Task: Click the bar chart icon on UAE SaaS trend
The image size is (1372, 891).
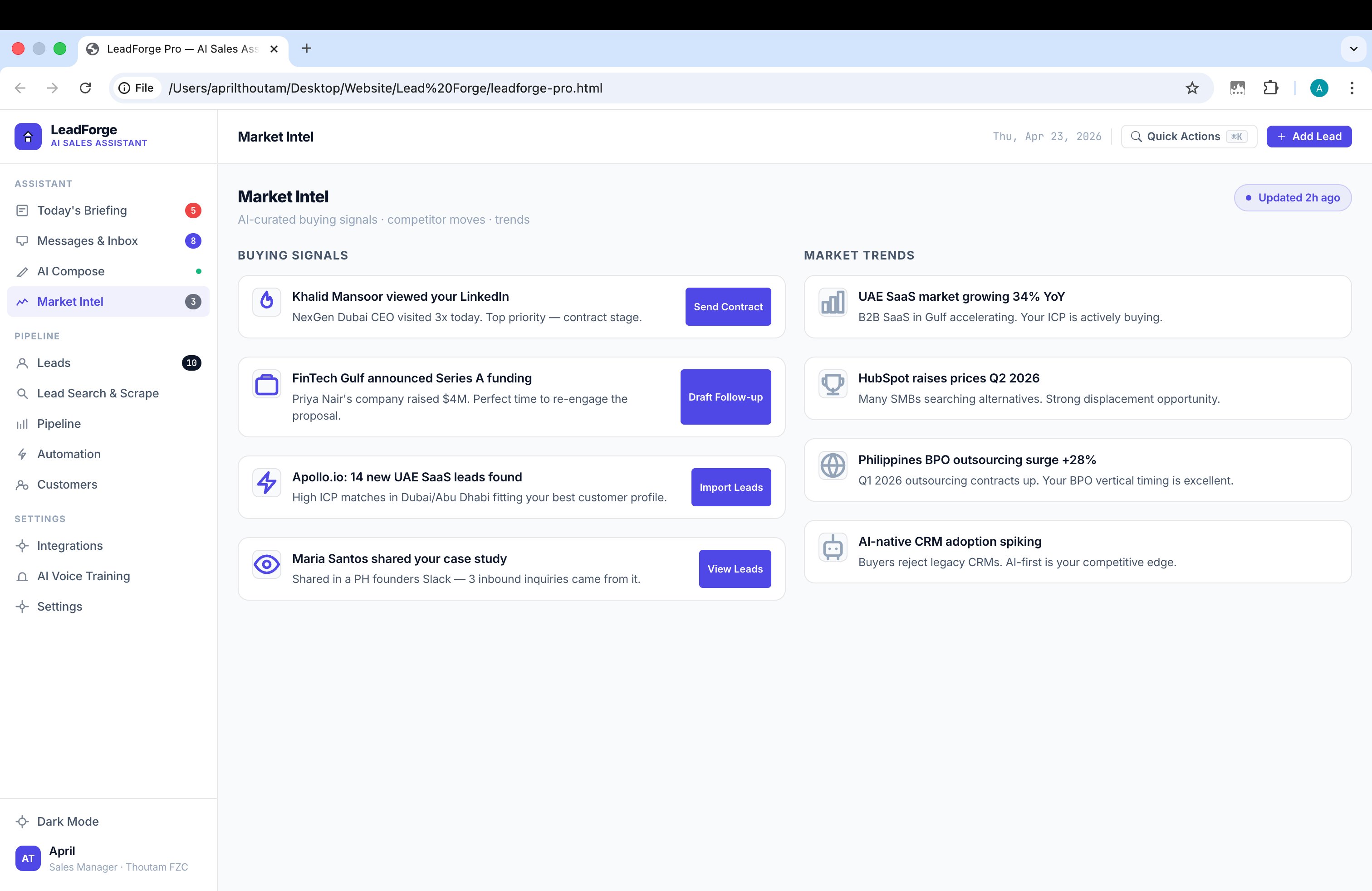Action: [833, 302]
